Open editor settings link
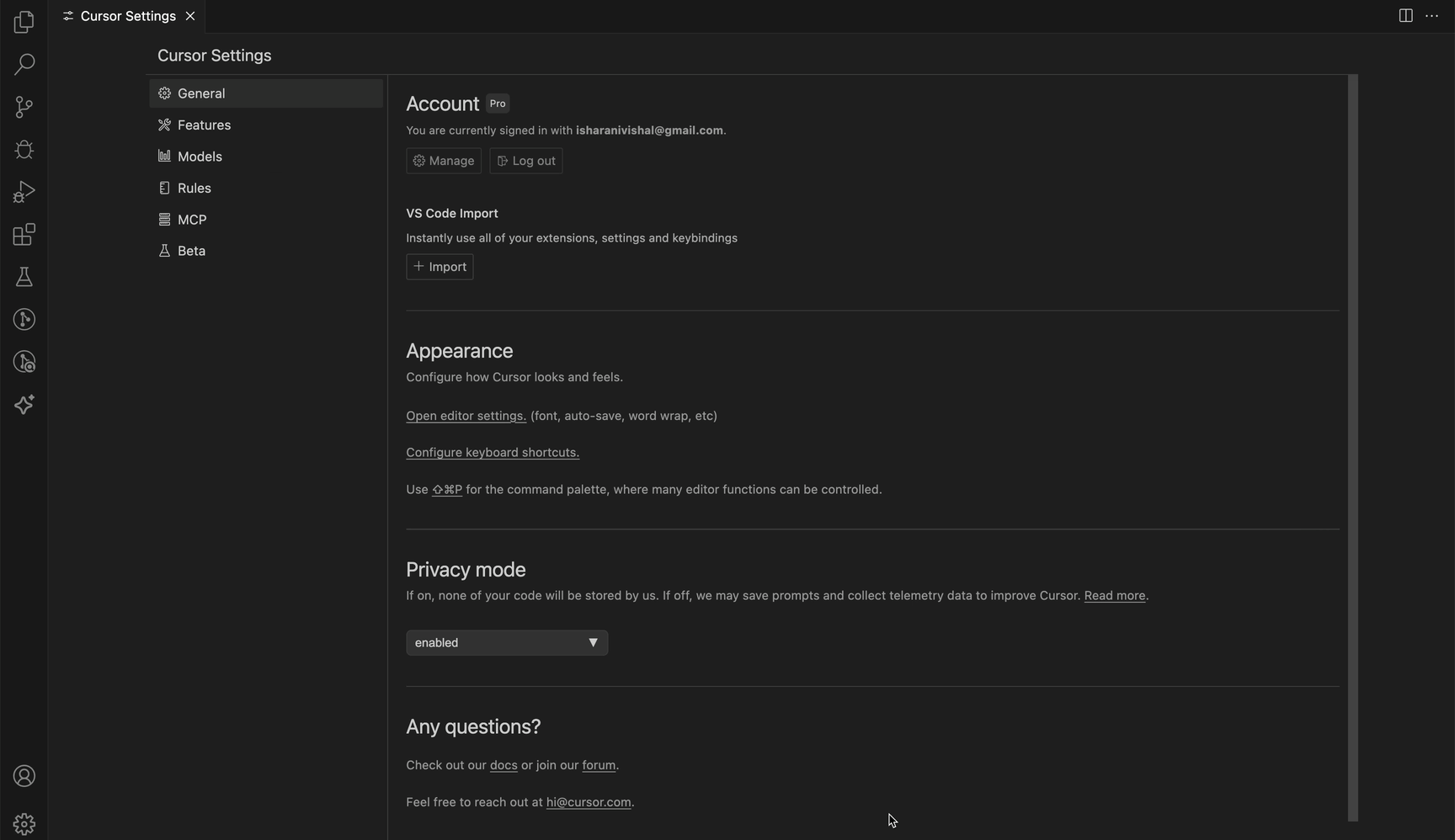Screen dimensions: 1455x840 [466, 416]
